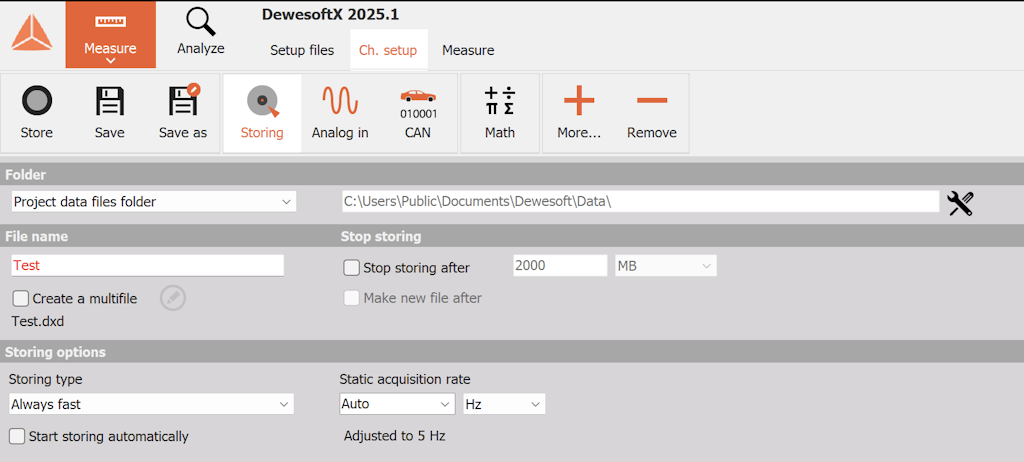Click the Store record button

point(37,114)
